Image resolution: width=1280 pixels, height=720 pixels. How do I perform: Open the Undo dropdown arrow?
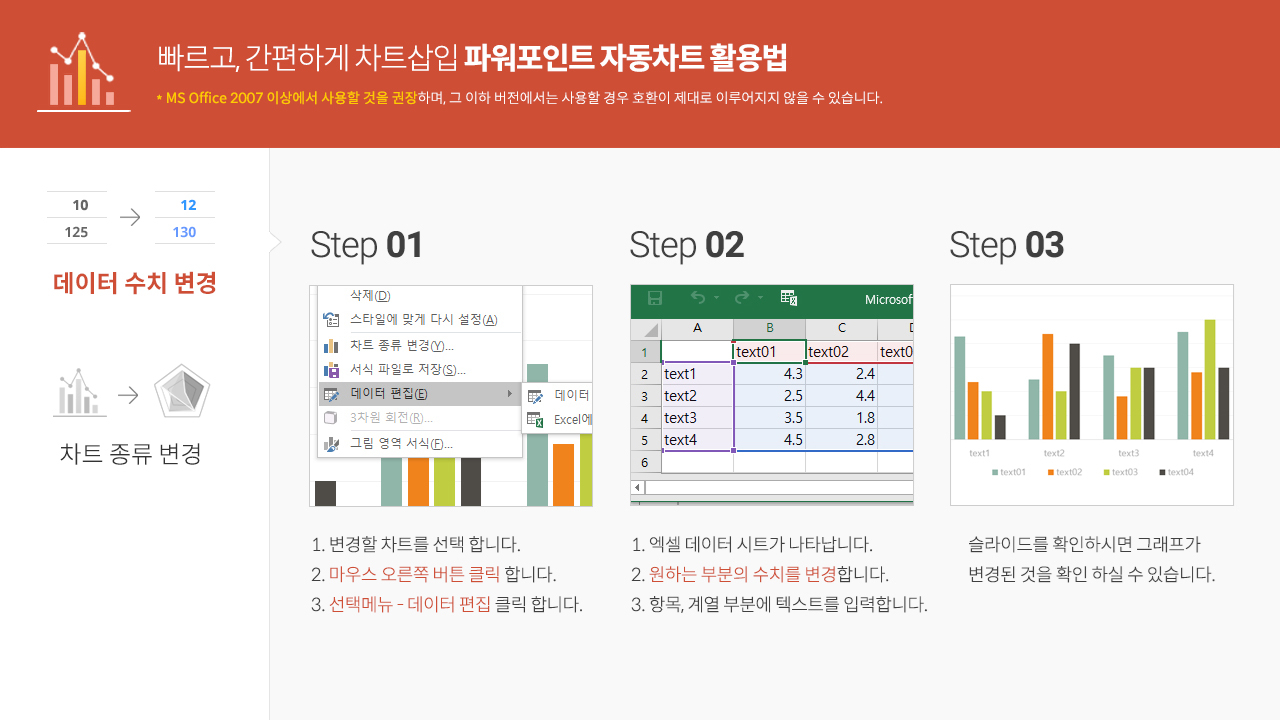click(716, 298)
